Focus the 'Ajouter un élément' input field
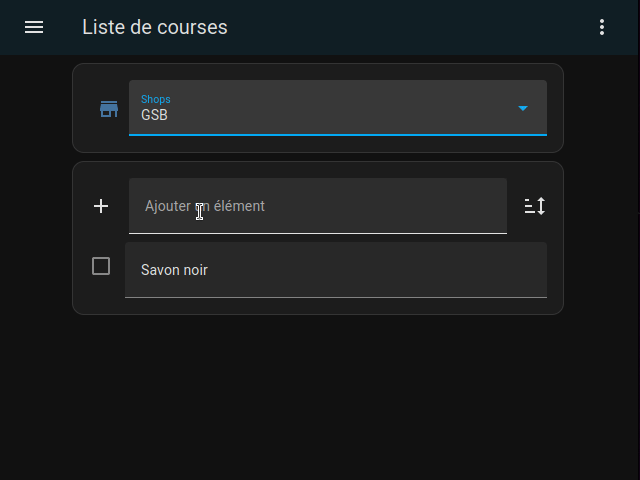Screen dimensions: 640x480 [x=318, y=206]
